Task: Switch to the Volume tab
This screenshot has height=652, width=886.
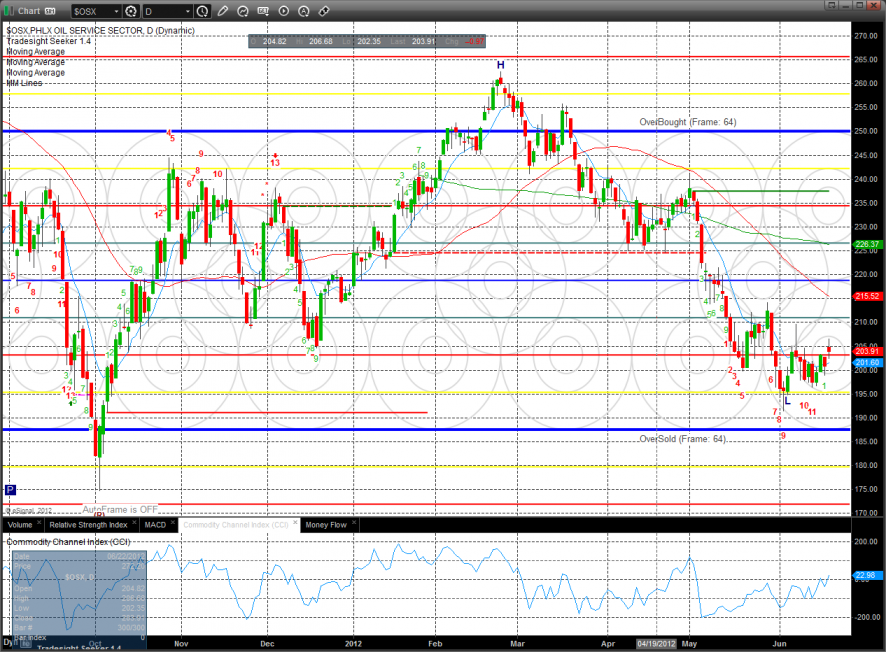Action: (x=19, y=524)
